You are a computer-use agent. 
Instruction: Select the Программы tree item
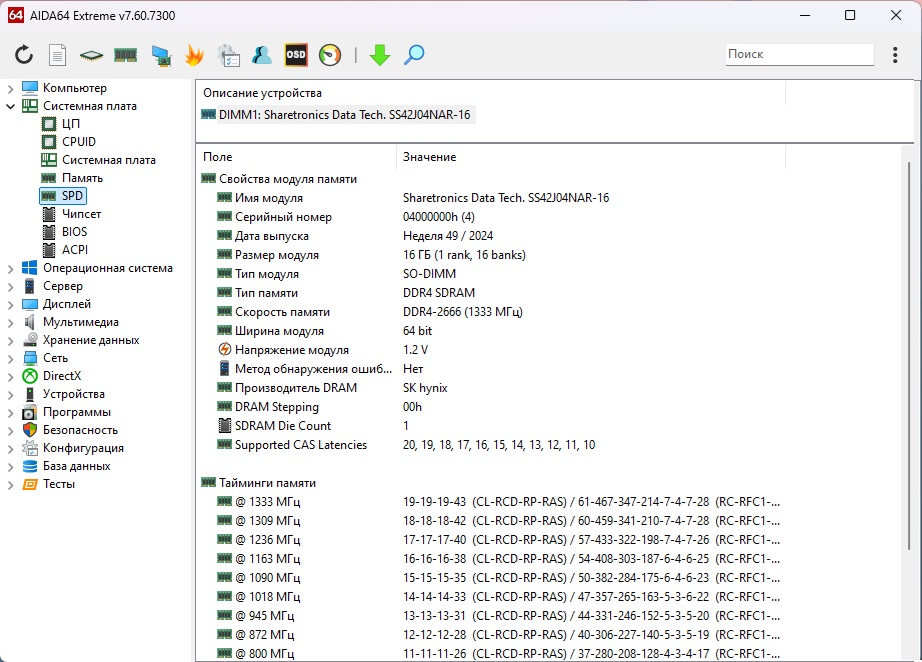[76, 412]
